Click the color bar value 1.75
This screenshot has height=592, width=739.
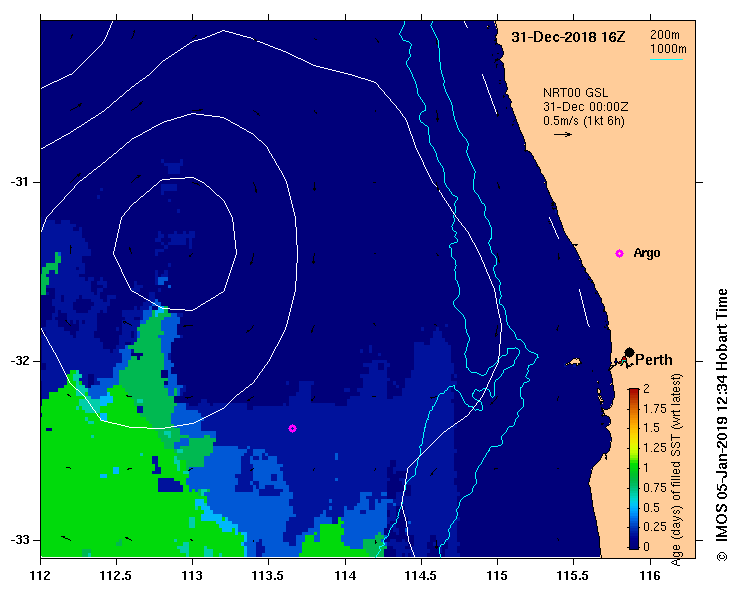click(655, 409)
